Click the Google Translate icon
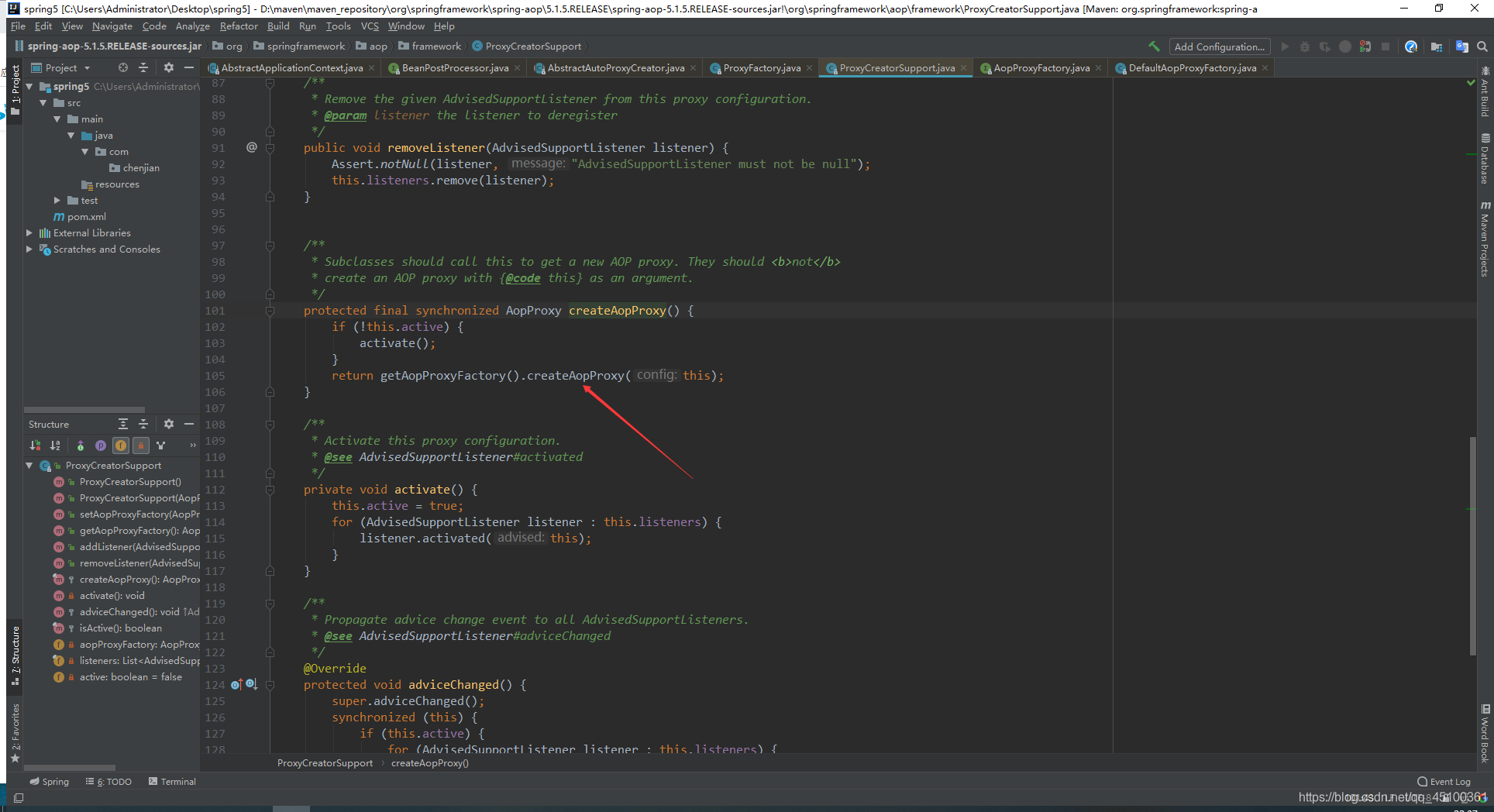 click(1462, 46)
